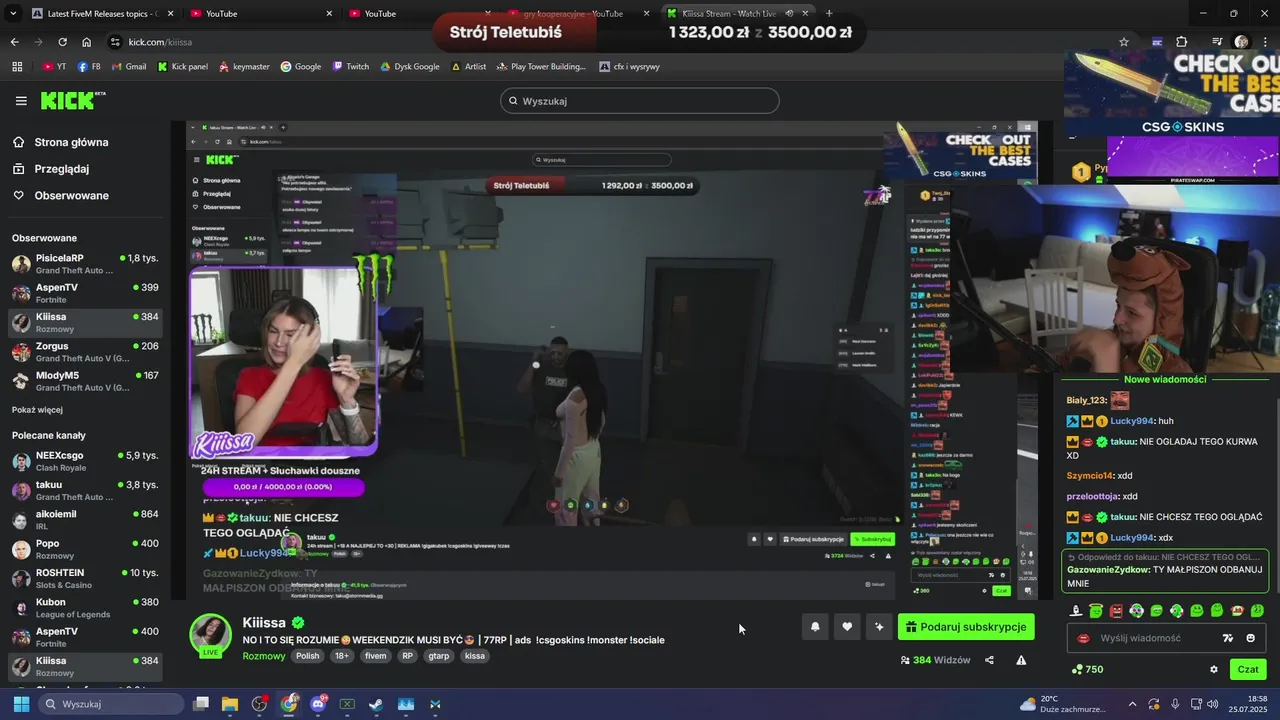The width and height of the screenshot is (1280, 720).
Task: Select the RP tag
Action: point(407,656)
